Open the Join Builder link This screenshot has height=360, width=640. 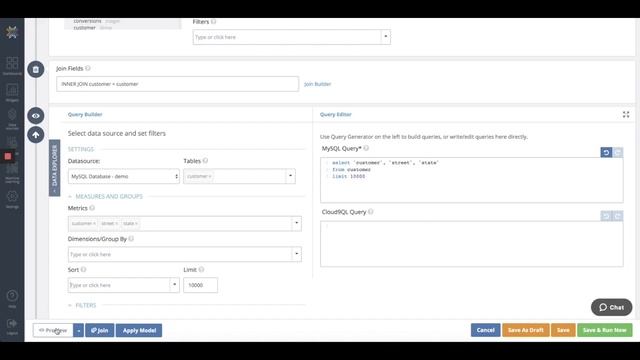(x=317, y=84)
